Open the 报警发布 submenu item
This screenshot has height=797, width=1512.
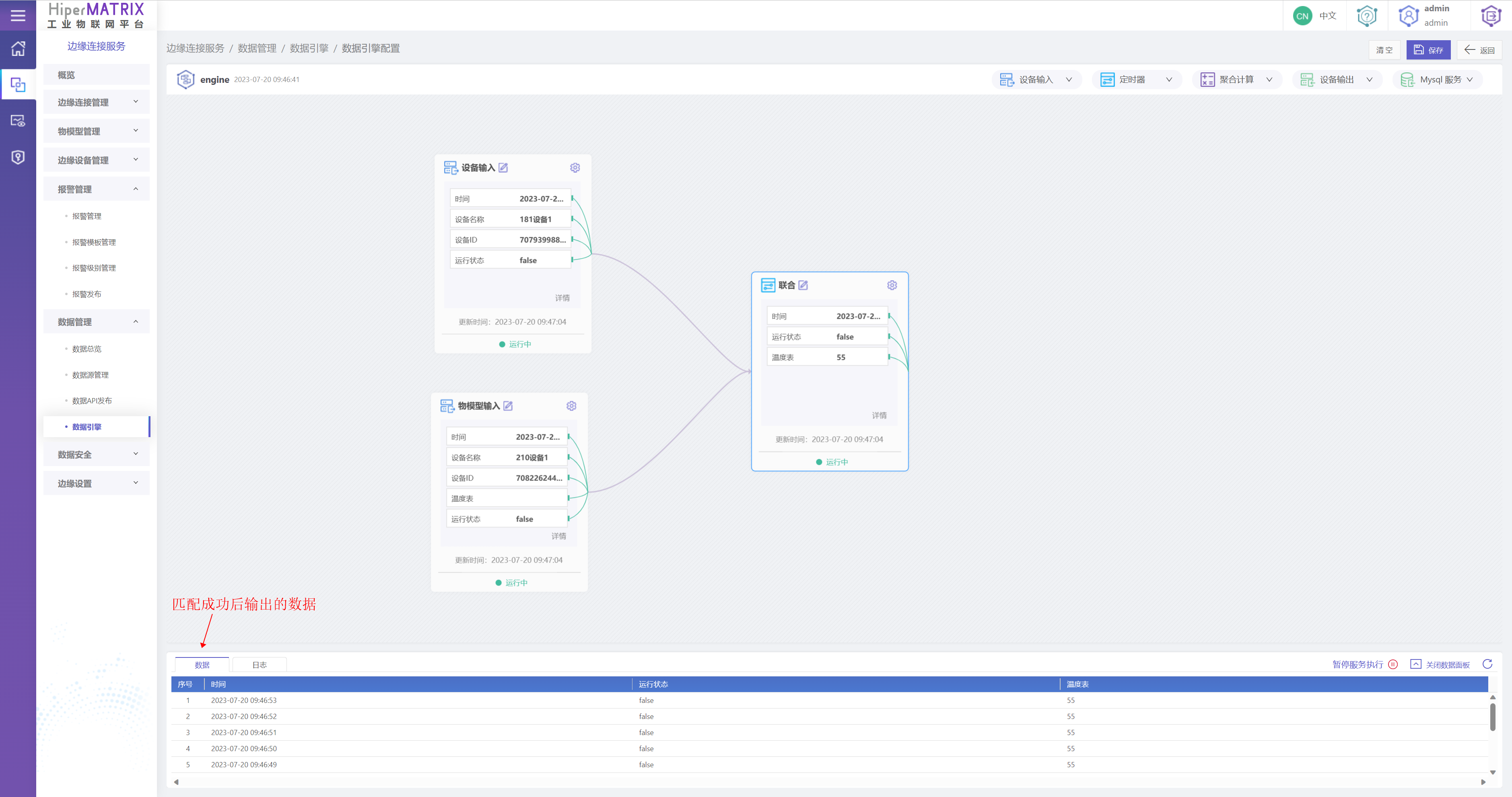click(87, 294)
